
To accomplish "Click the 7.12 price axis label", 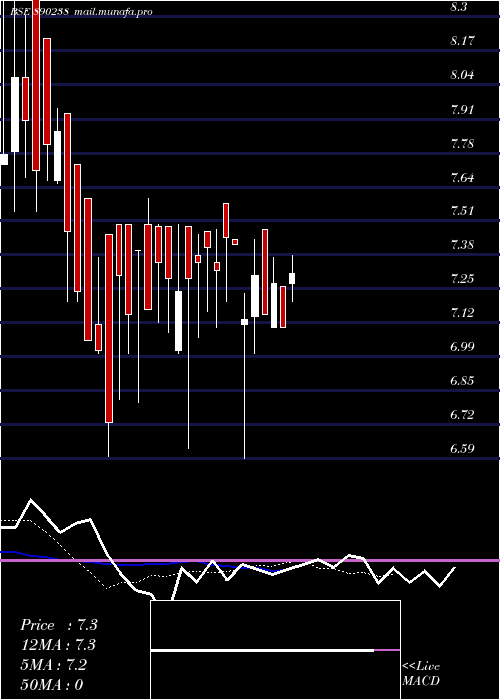I will tap(462, 313).
